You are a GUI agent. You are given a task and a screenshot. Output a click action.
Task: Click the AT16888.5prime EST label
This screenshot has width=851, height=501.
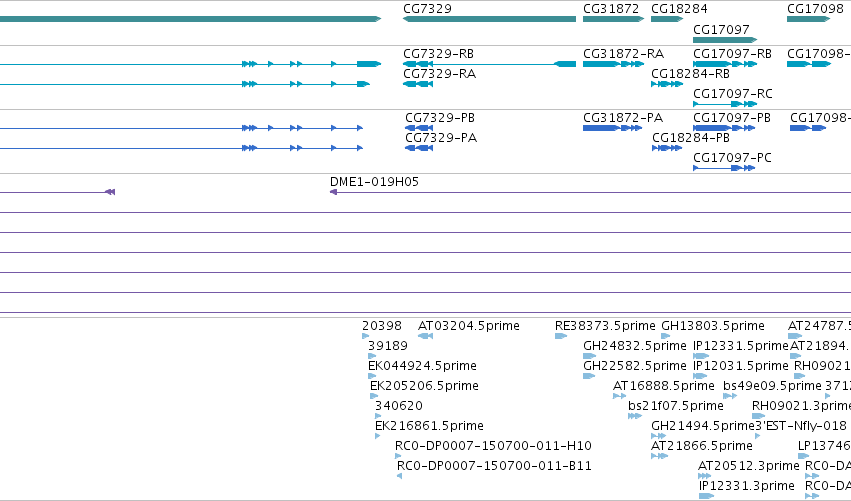tap(663, 386)
